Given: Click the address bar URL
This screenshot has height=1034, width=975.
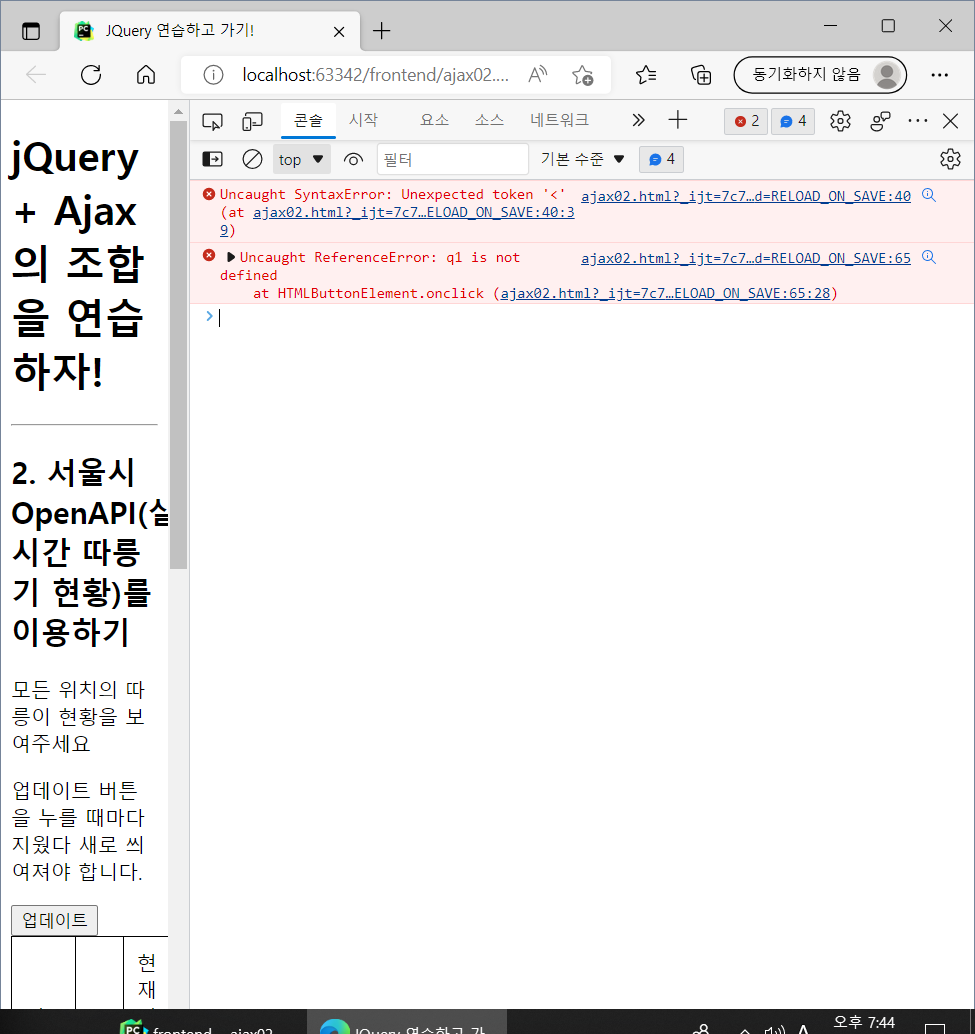Looking at the screenshot, I should 375,75.
